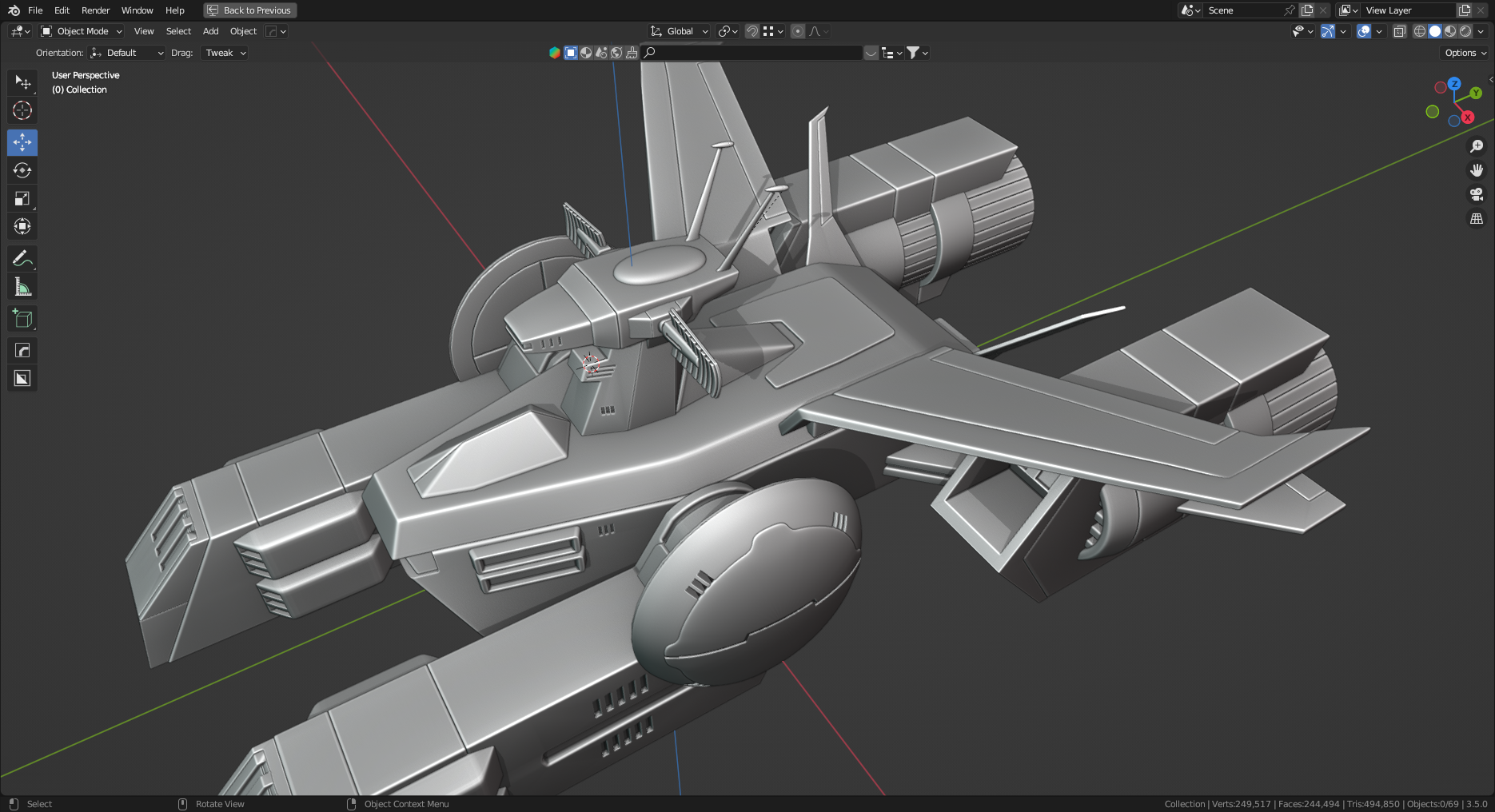The image size is (1495, 812).
Task: Toggle show overlays
Action: click(1364, 31)
